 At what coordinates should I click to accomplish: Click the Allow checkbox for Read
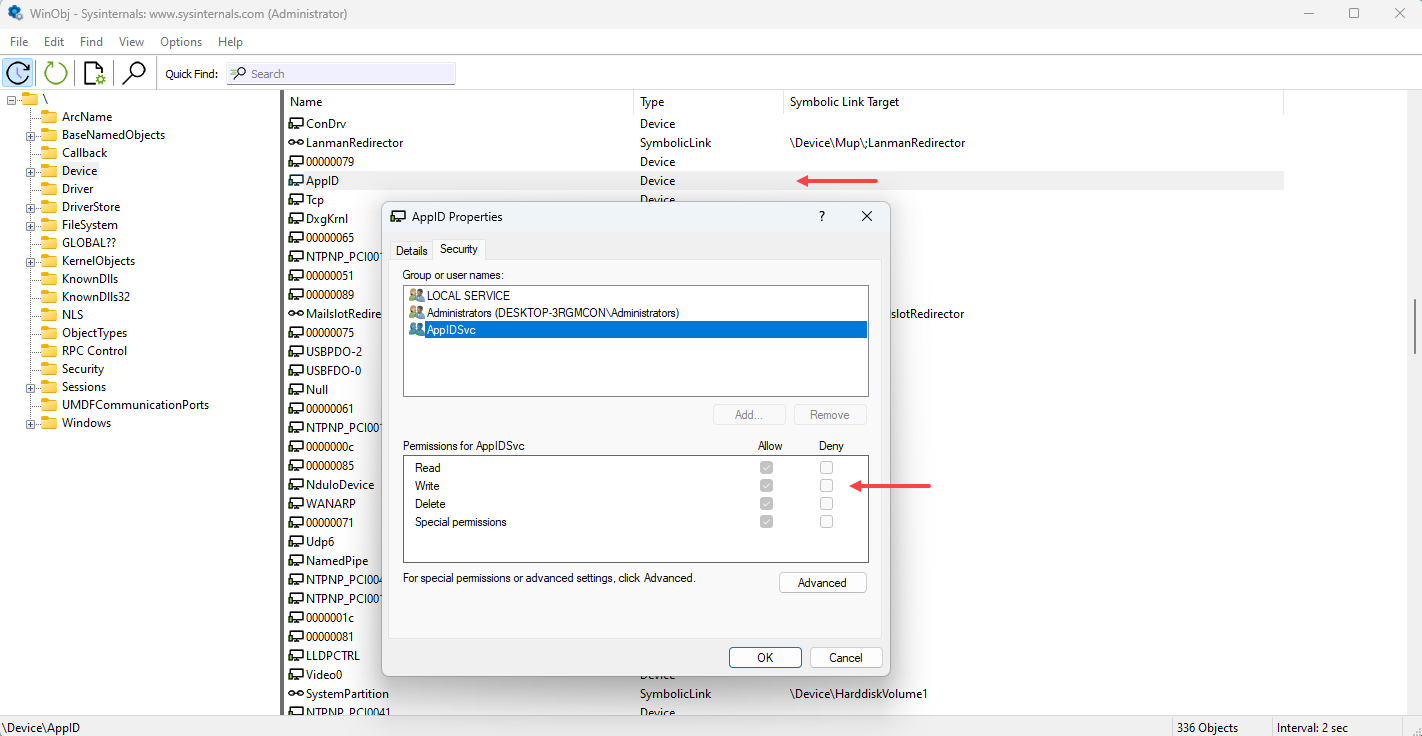pos(766,468)
